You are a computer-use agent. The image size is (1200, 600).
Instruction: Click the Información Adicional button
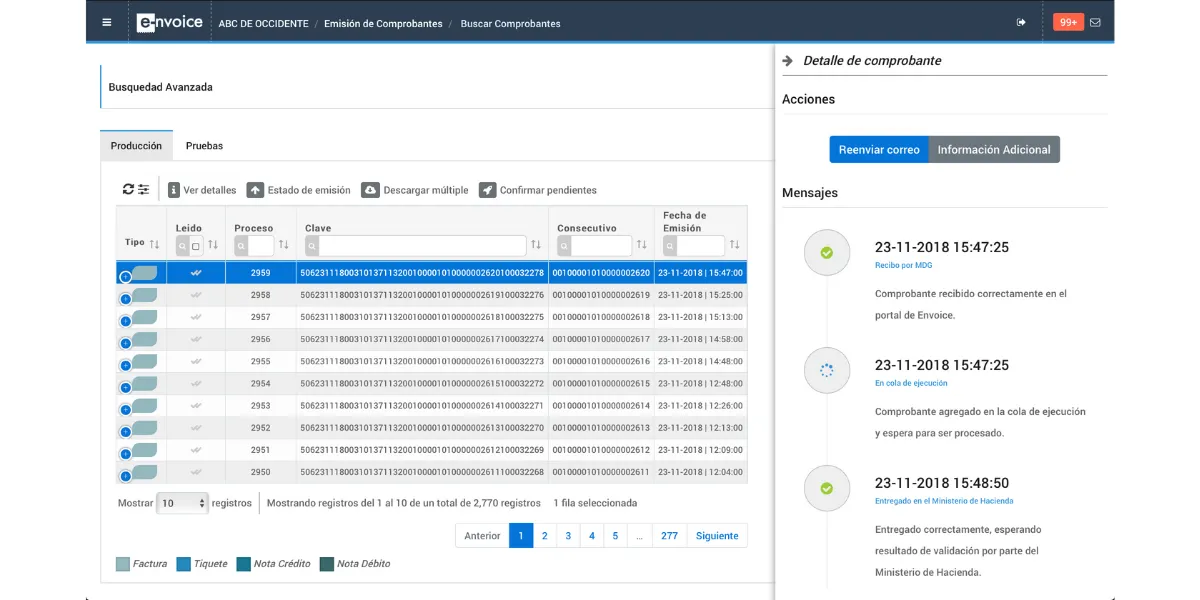993,150
